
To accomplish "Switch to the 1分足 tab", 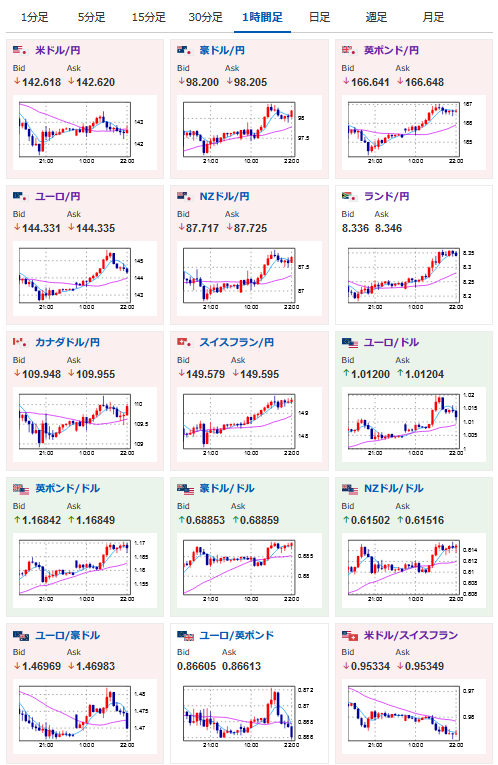I will click(35, 18).
